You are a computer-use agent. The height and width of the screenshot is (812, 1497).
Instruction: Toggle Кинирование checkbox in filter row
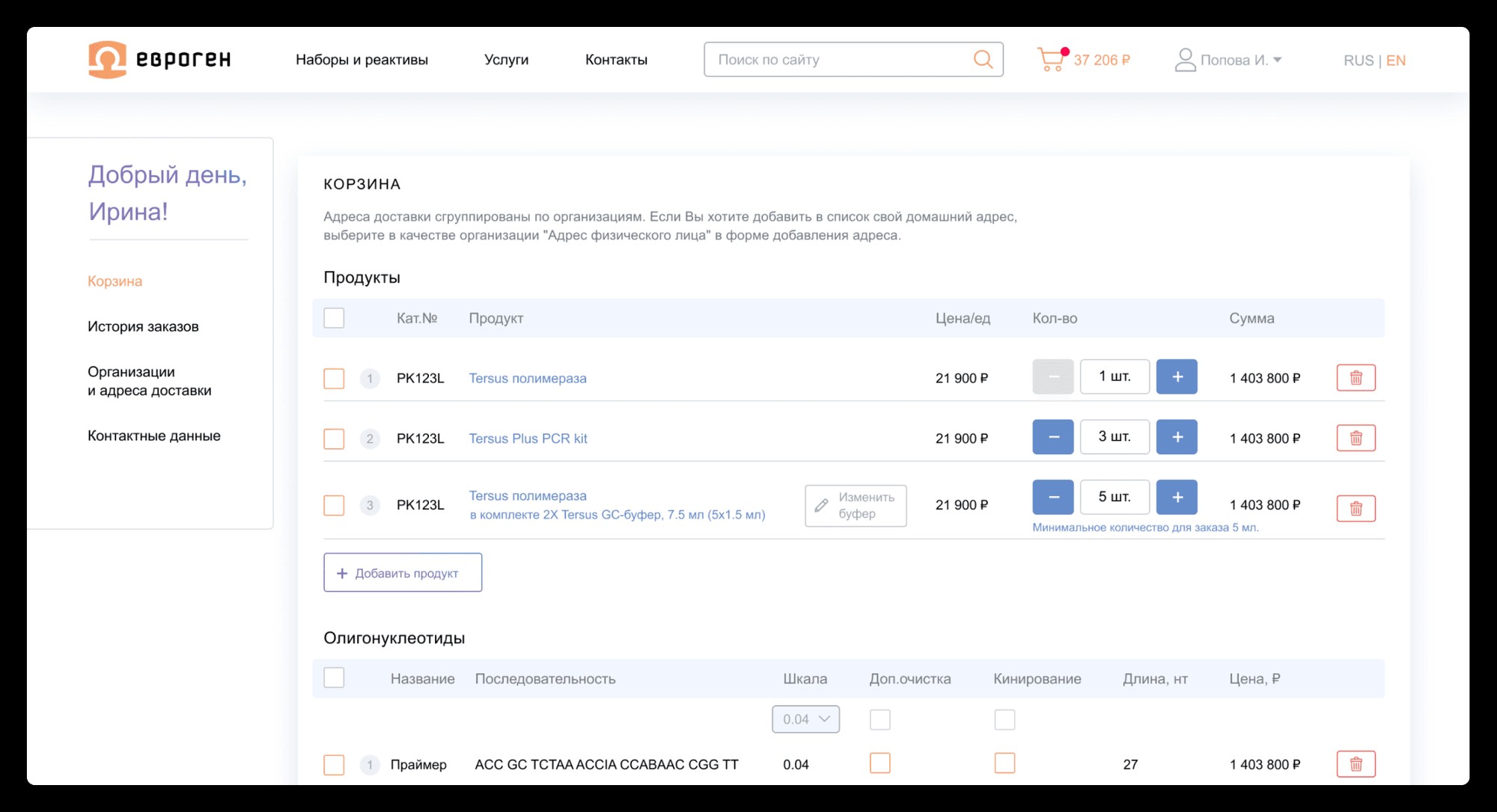click(x=1004, y=720)
